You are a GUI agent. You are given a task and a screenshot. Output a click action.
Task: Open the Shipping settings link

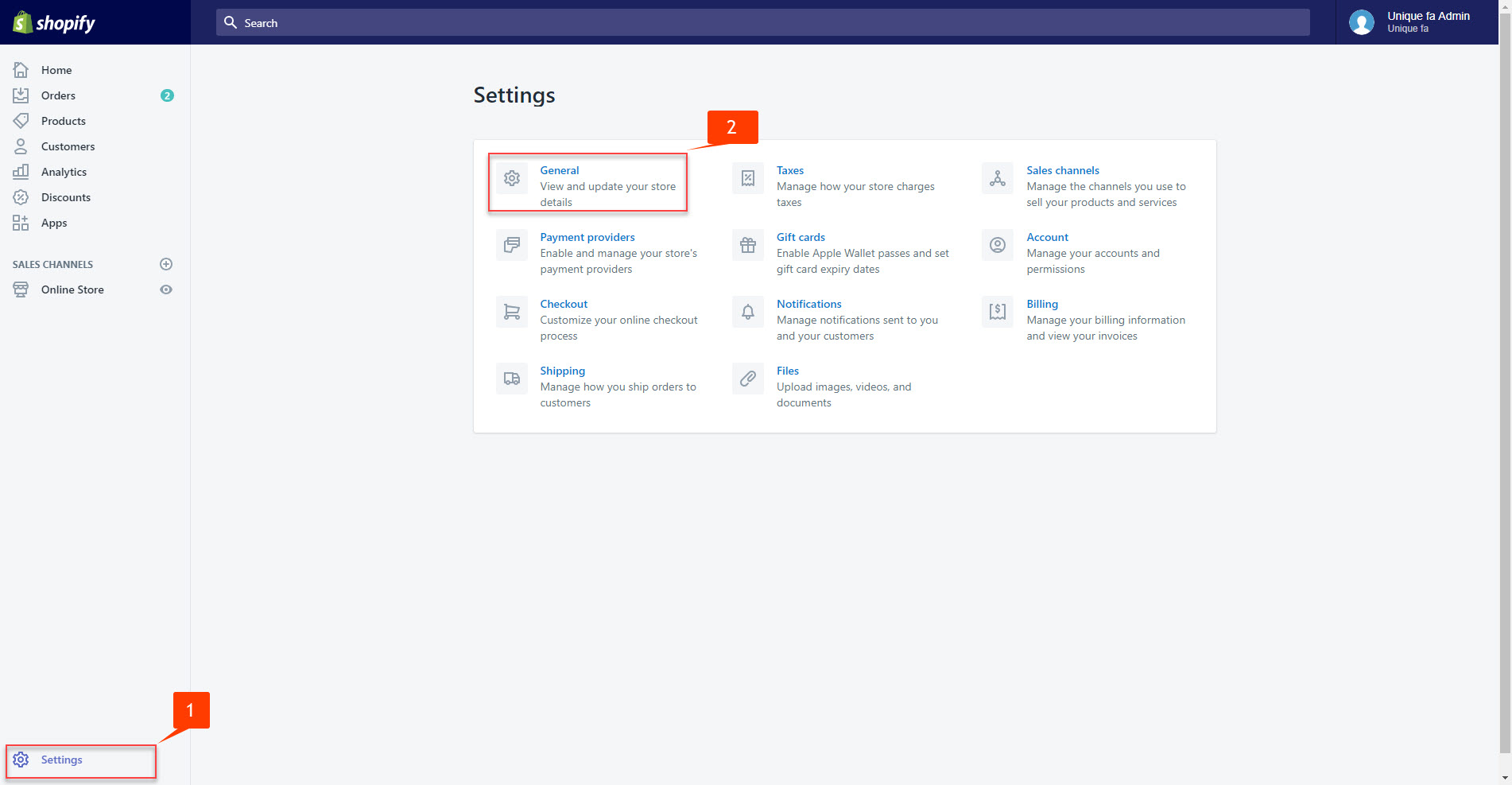point(563,371)
